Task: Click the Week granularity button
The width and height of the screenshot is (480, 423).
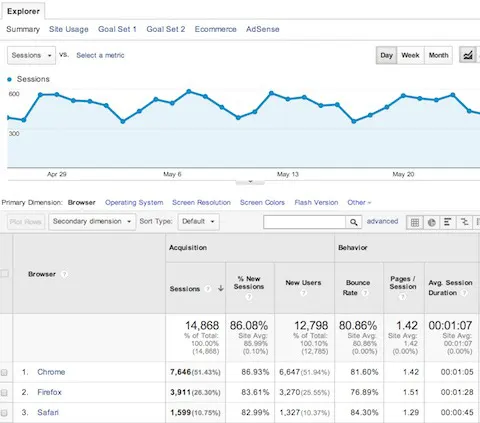Action: click(410, 55)
